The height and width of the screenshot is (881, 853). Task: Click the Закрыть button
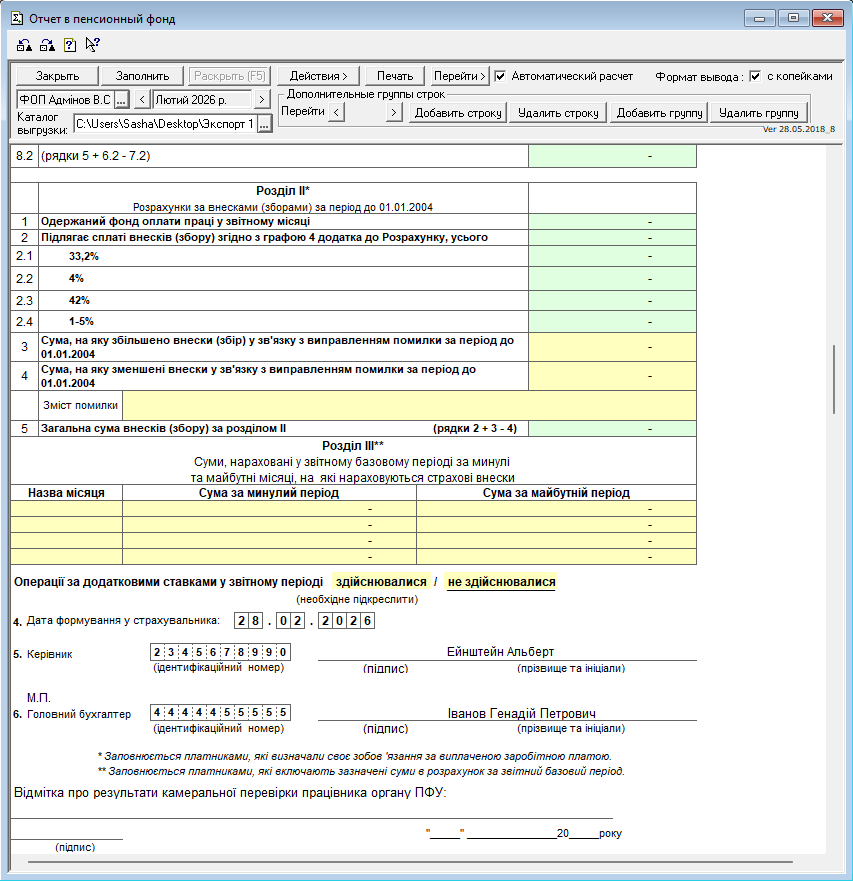(56, 76)
